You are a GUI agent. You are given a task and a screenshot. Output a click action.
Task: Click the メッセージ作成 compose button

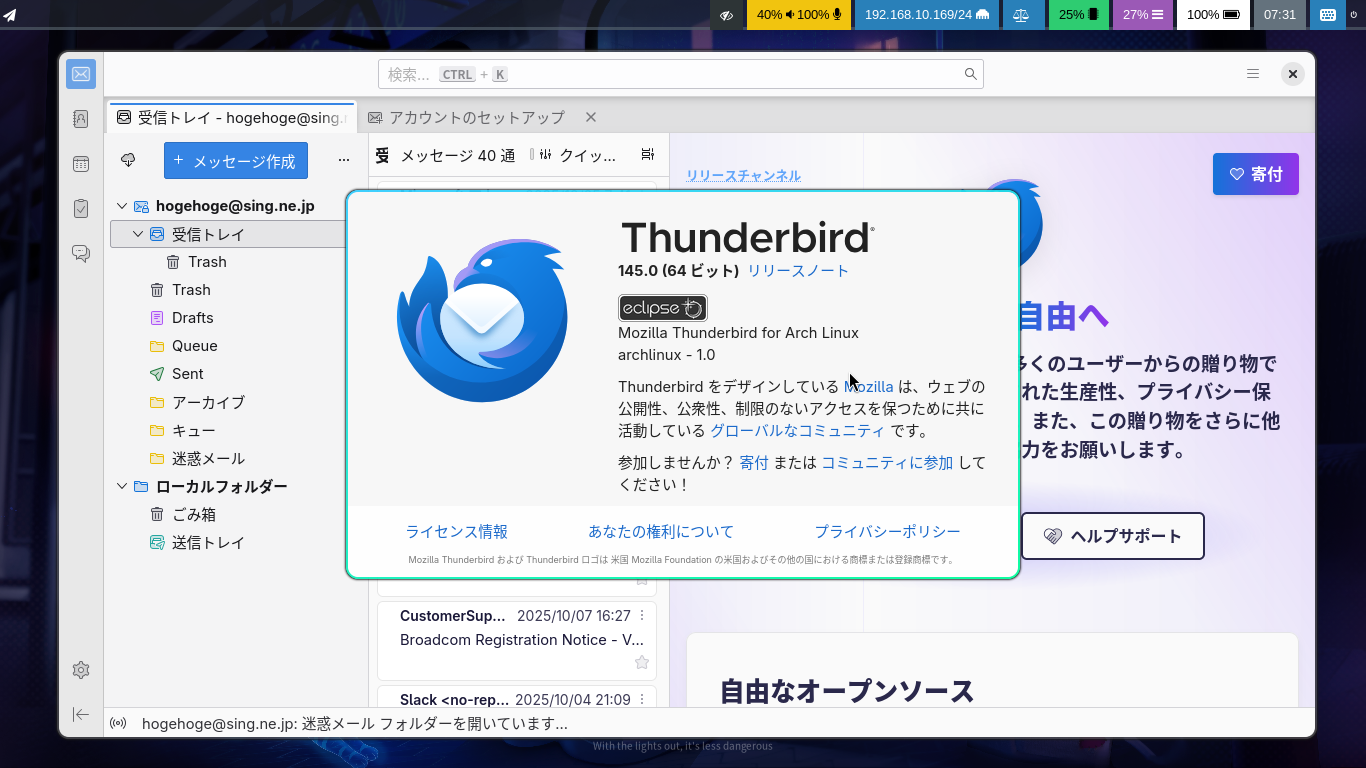[x=236, y=160]
